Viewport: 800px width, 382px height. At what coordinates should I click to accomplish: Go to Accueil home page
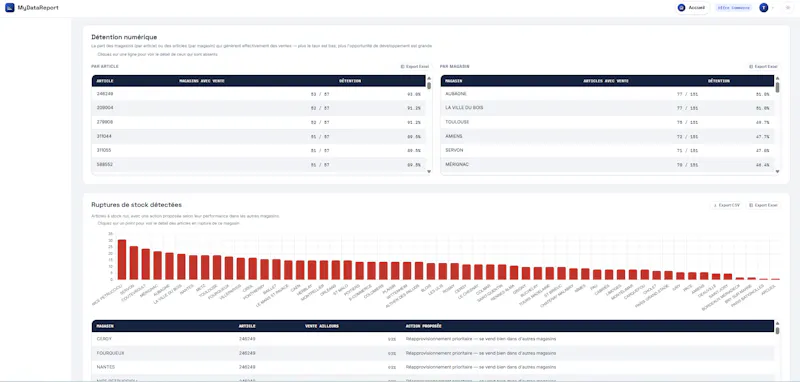click(x=692, y=8)
